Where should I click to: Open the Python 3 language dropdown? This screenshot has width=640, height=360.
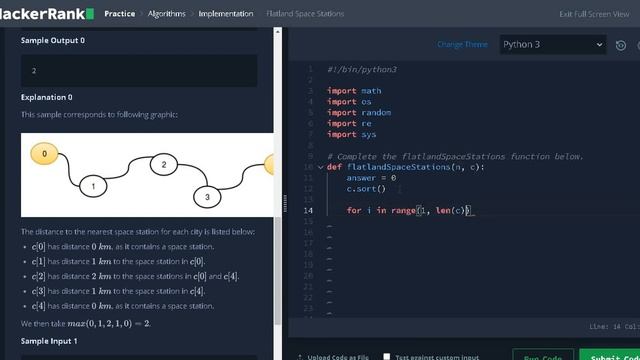point(553,44)
